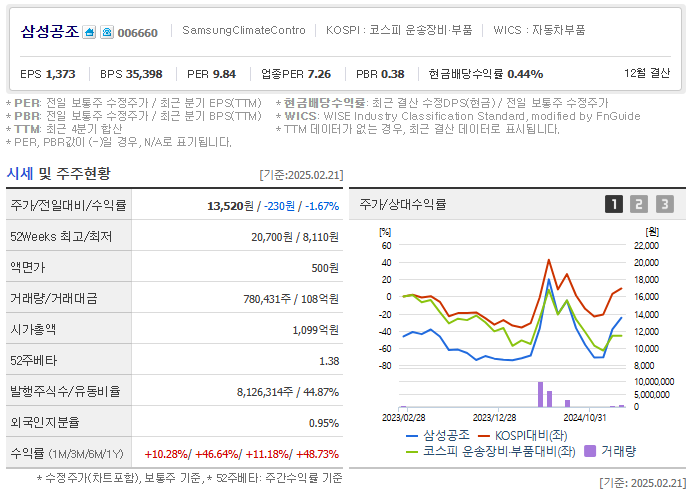Click stock code 006660
Viewport: 693px width, 489px height.
coord(137,33)
